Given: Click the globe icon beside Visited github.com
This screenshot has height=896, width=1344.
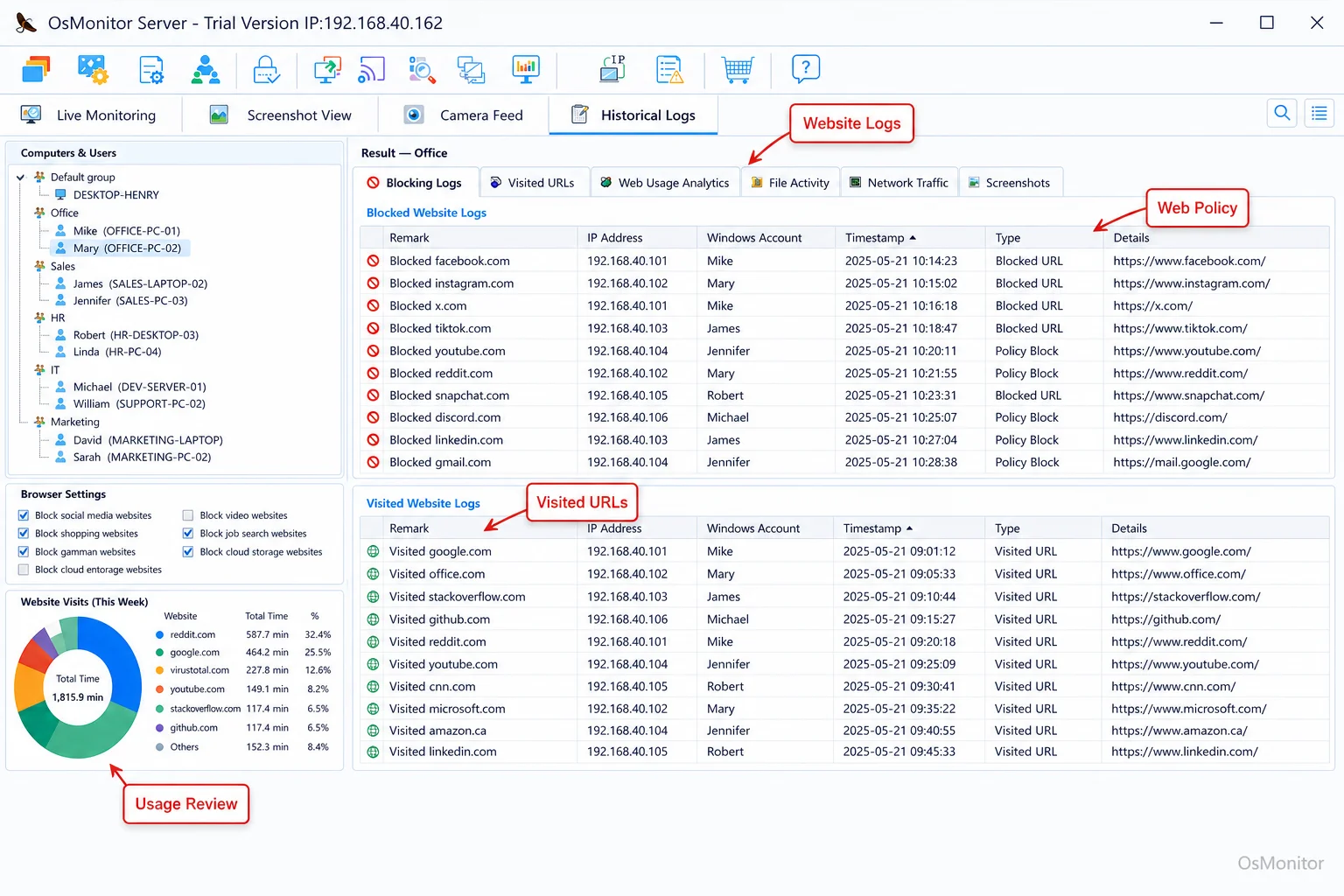Looking at the screenshot, I should click(x=373, y=619).
